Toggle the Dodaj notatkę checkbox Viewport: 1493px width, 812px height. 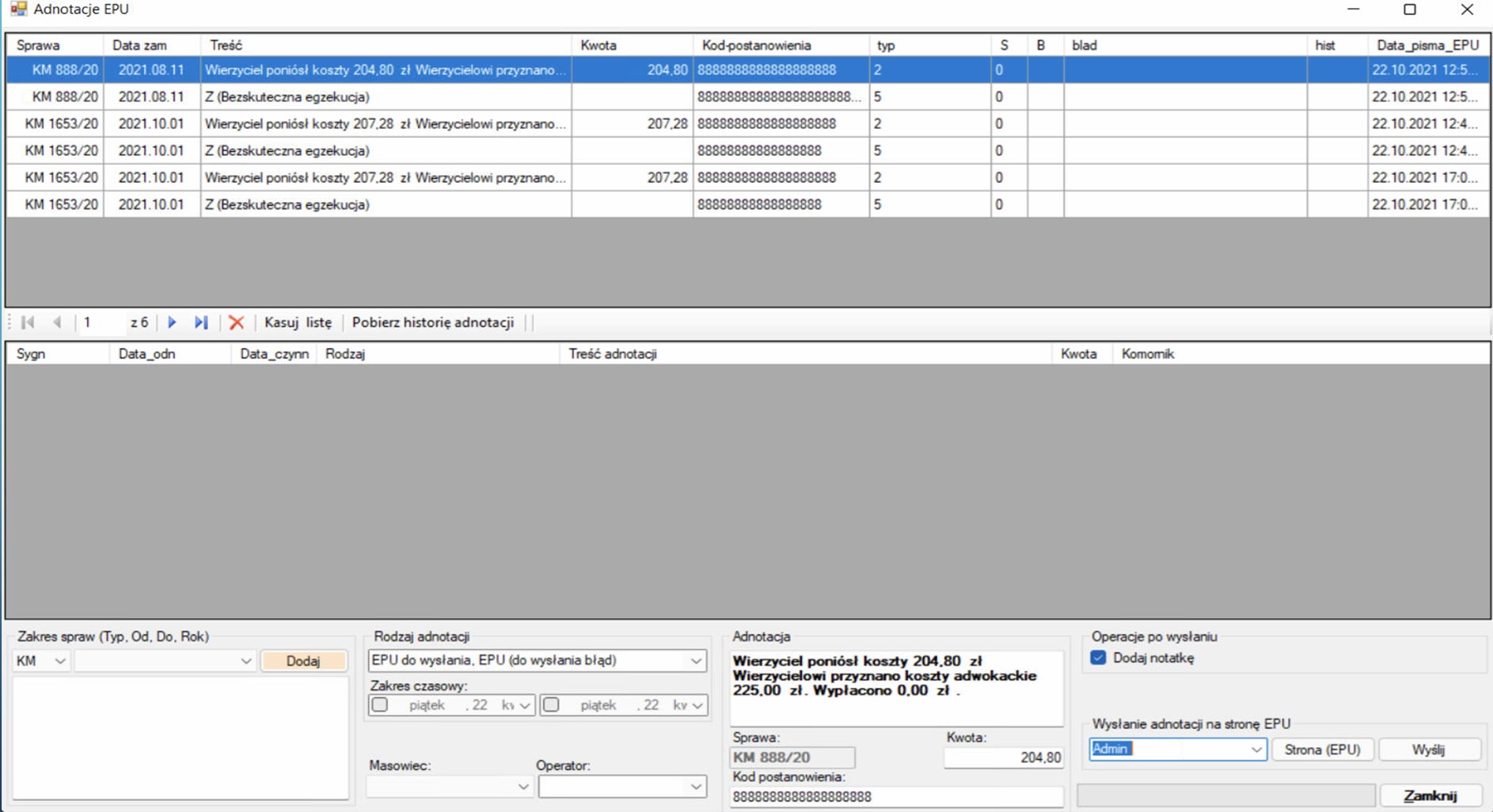1098,658
